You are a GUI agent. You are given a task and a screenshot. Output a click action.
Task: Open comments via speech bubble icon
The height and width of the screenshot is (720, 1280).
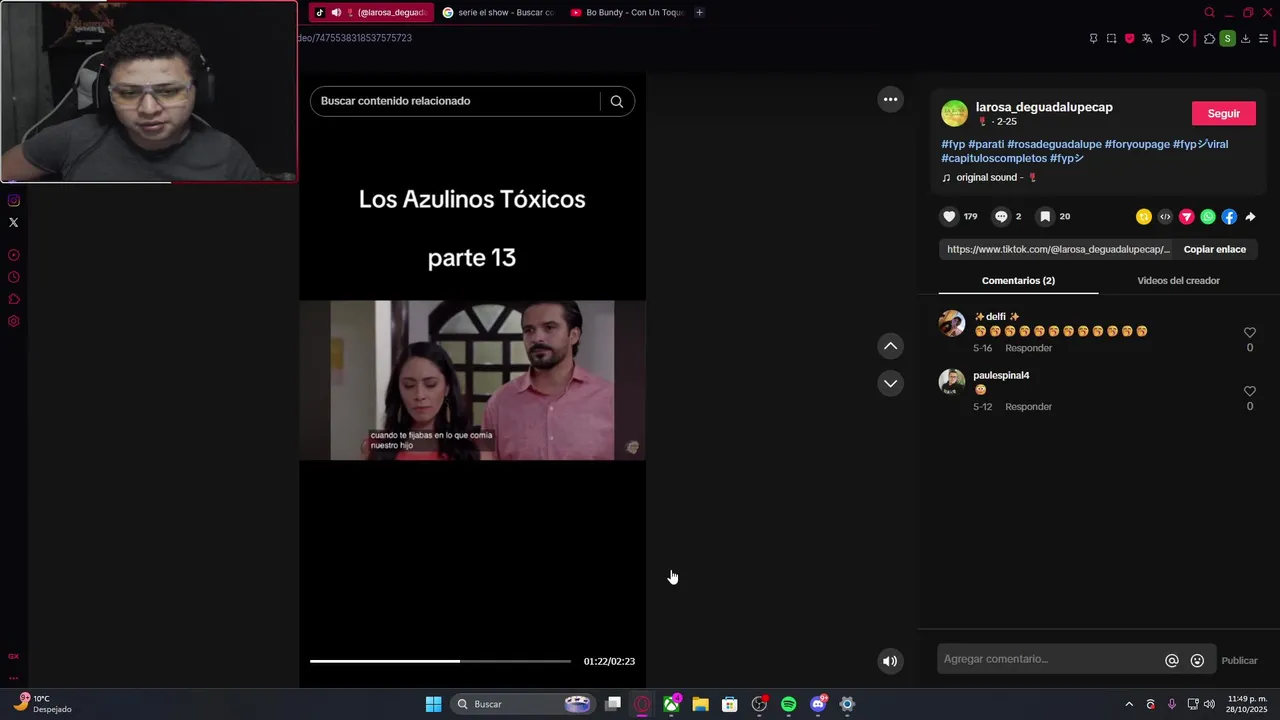coord(1001,216)
